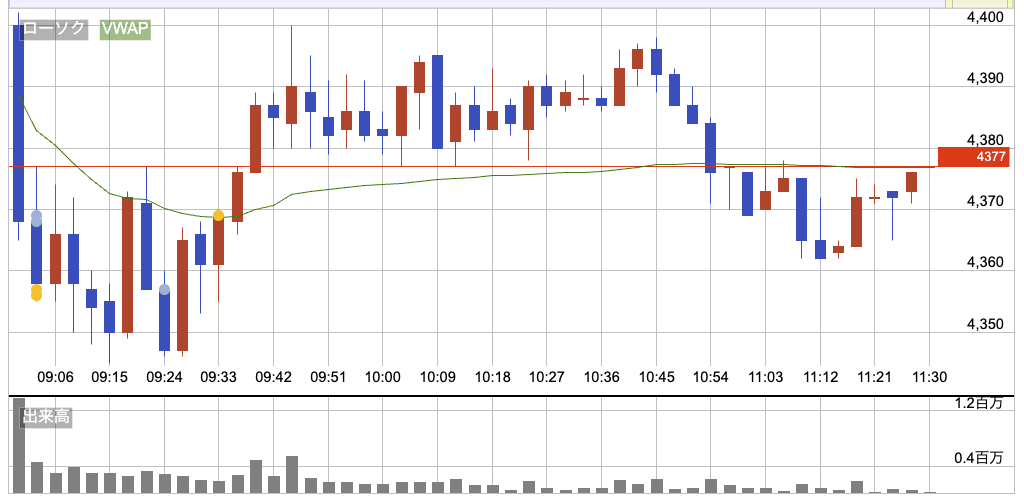This screenshot has height=502, width=1024.
Task: Click the 0.4百万 volume axis label
Action: (x=979, y=458)
